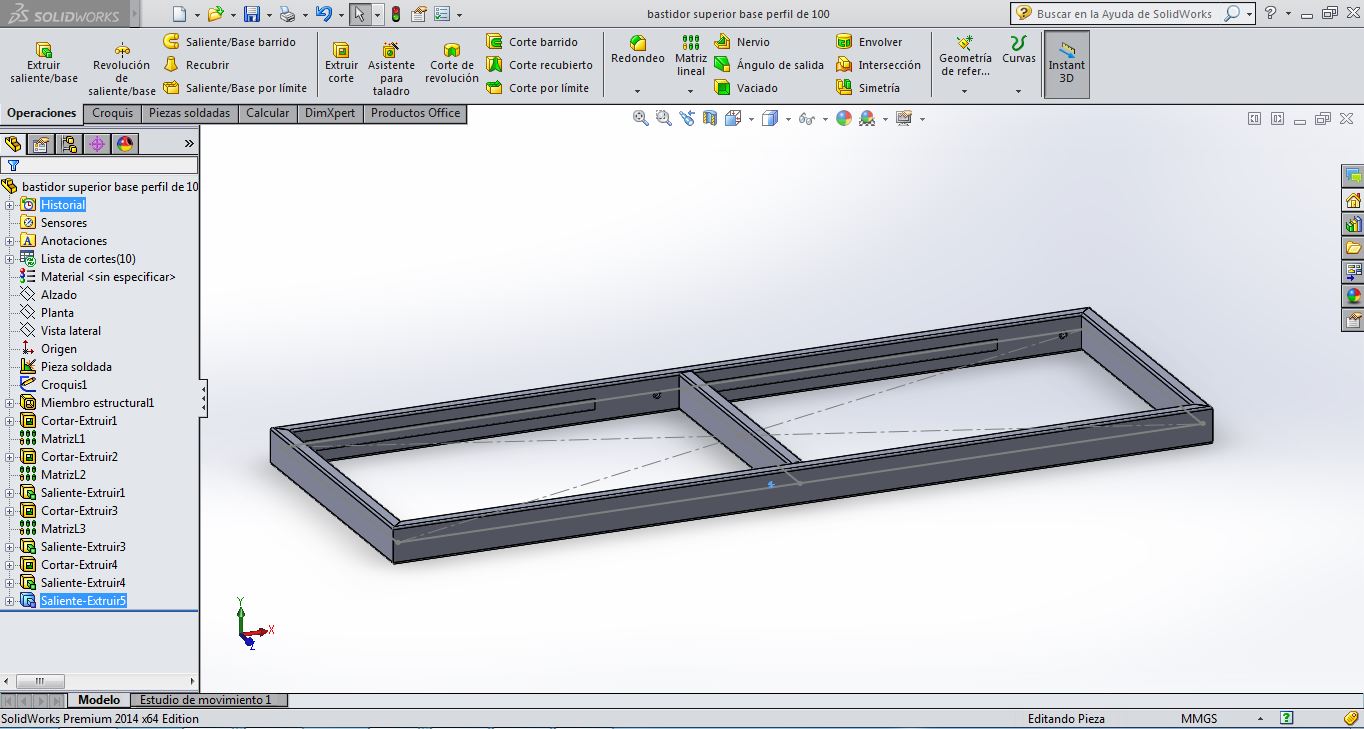The image size is (1364, 729).
Task: Expand the Historial tree node
Action: (x=10, y=205)
